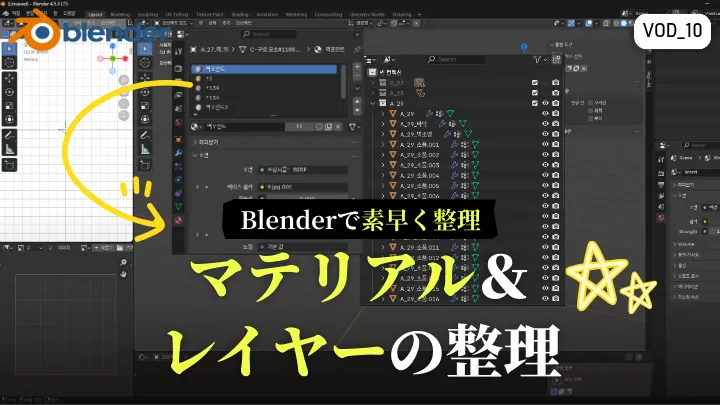Move the material slot up
Image resolution: width=720 pixels, height=405 pixels.
[357, 101]
